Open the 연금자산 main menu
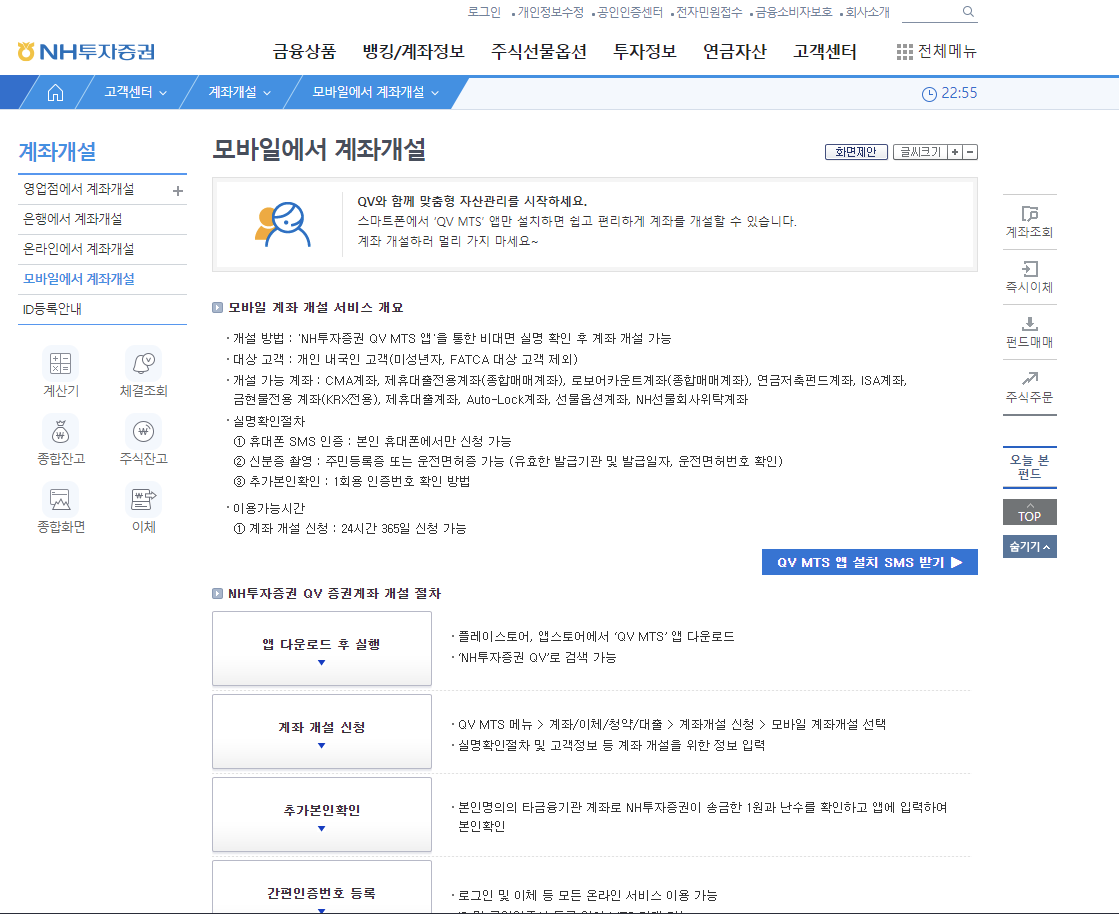This screenshot has width=1119, height=914. pos(734,51)
